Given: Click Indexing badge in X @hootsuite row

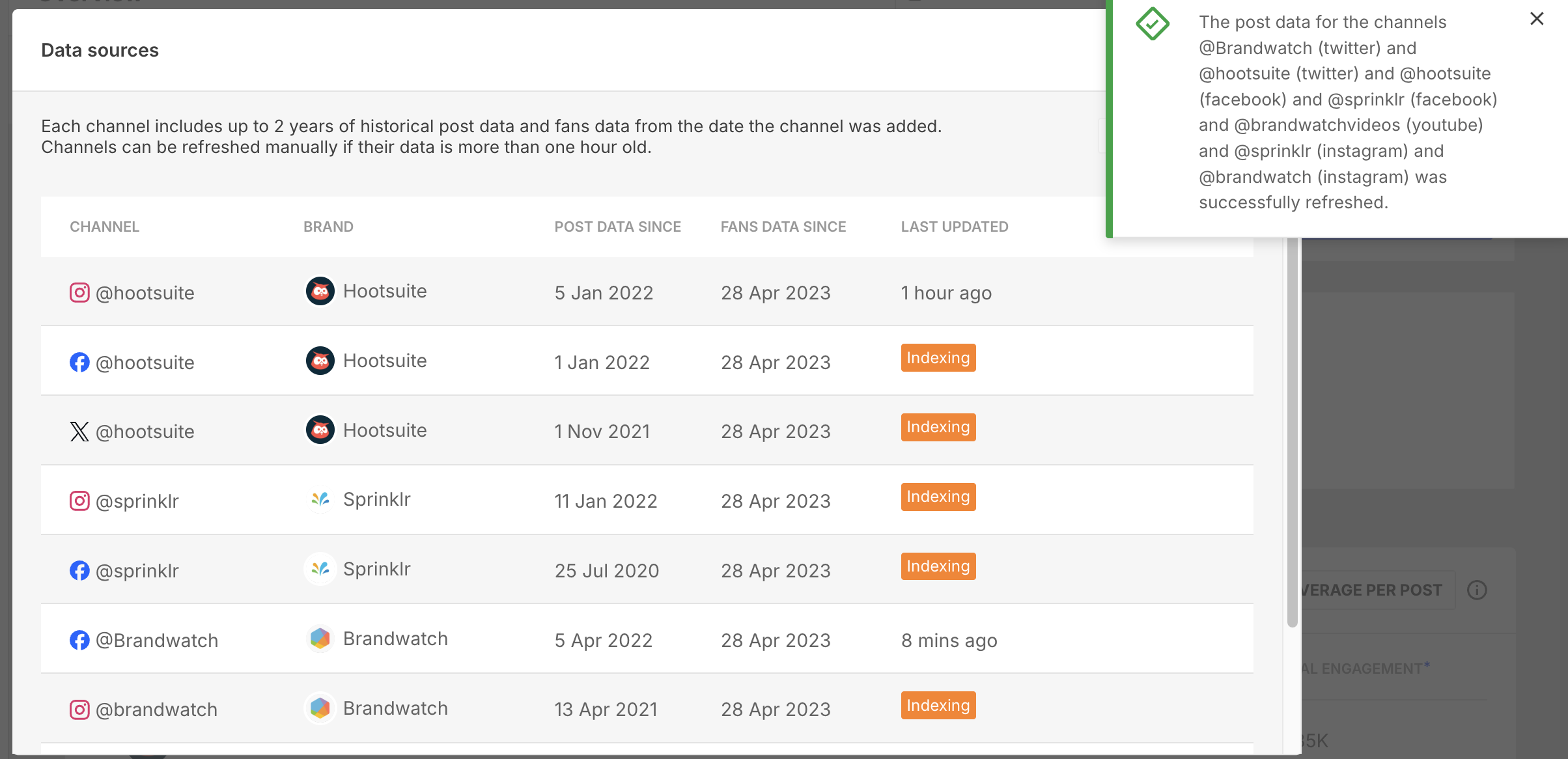Looking at the screenshot, I should pos(938,427).
